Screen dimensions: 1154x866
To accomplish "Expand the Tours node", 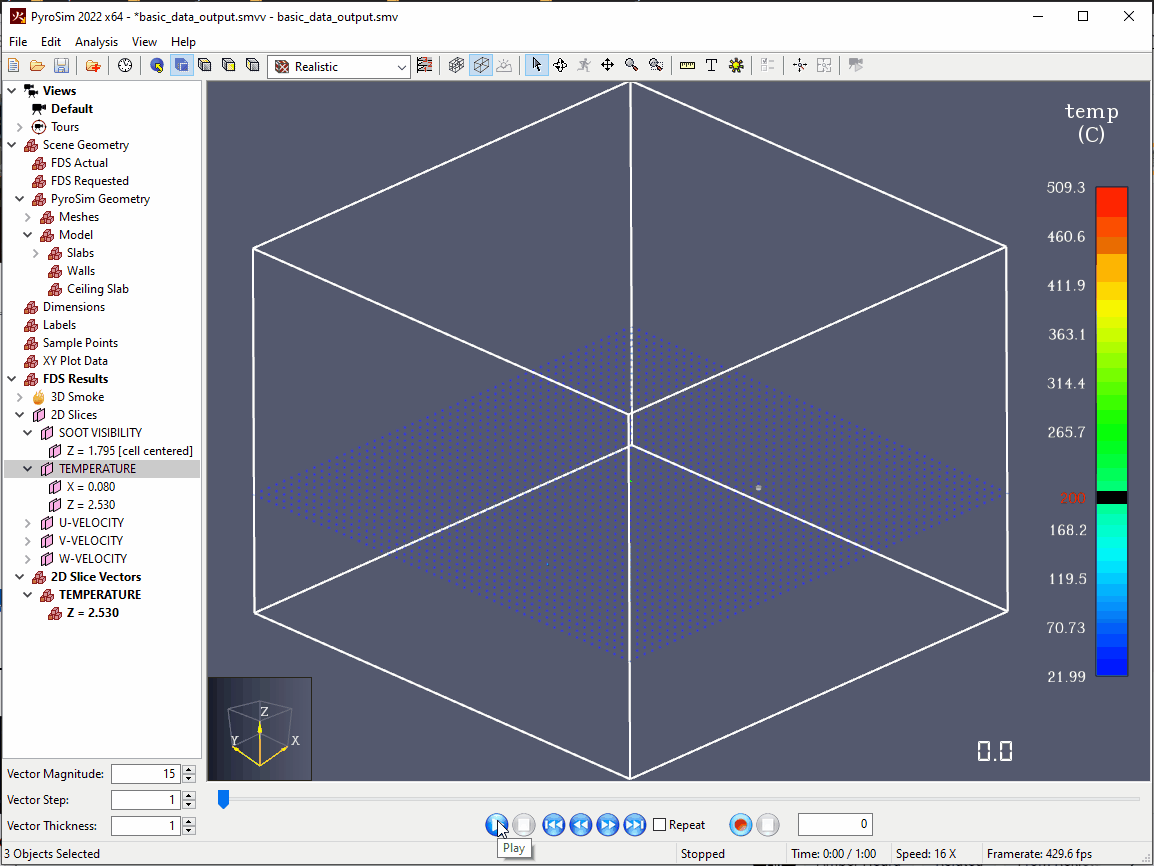I will (x=20, y=127).
